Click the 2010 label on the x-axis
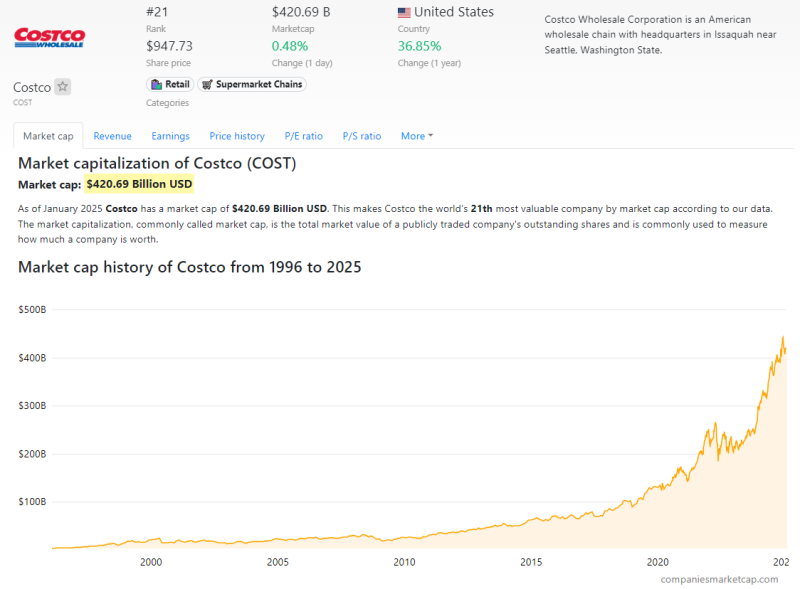This screenshot has height=589, width=800. [404, 563]
